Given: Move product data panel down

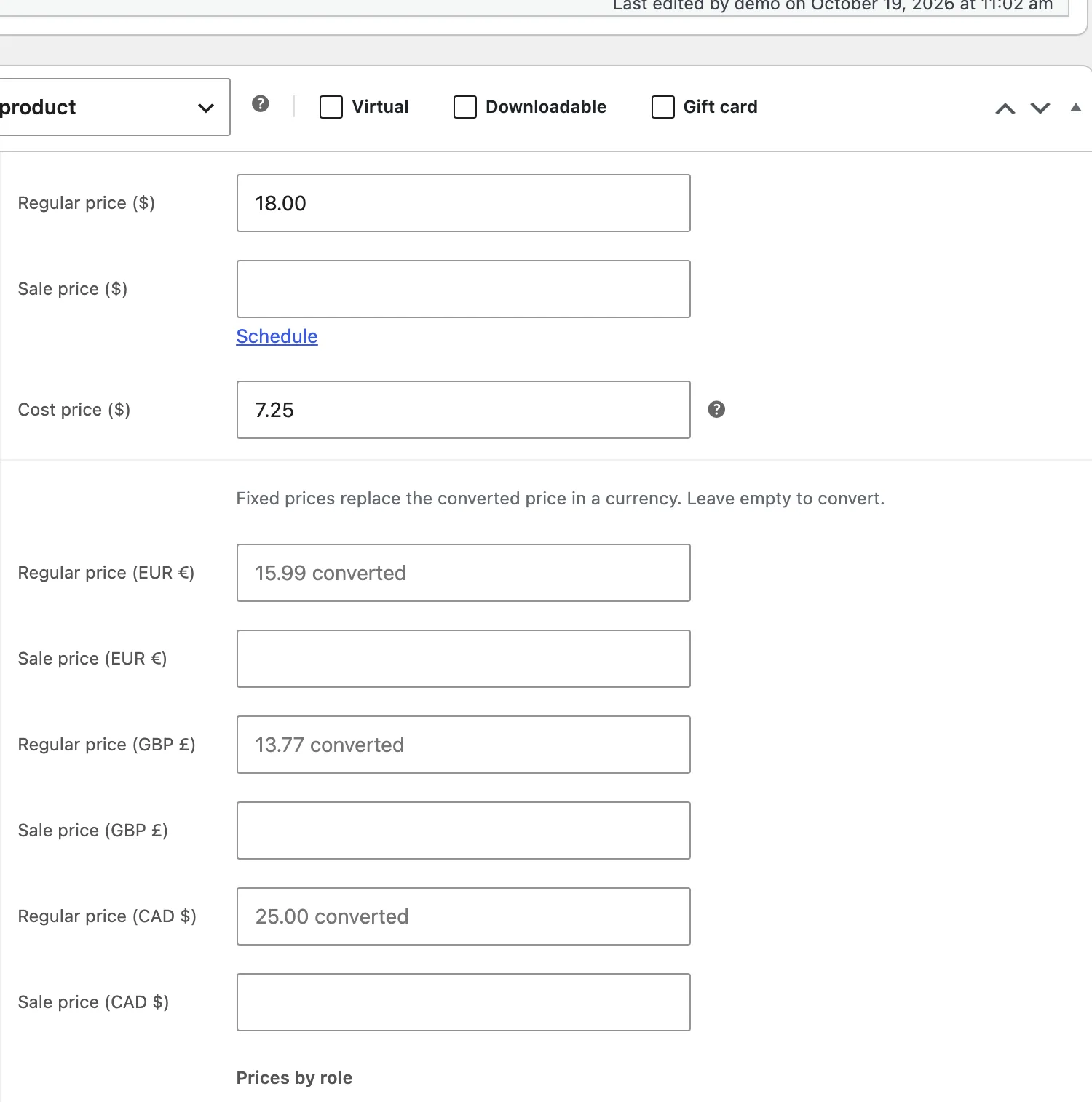Looking at the screenshot, I should click(x=1040, y=108).
